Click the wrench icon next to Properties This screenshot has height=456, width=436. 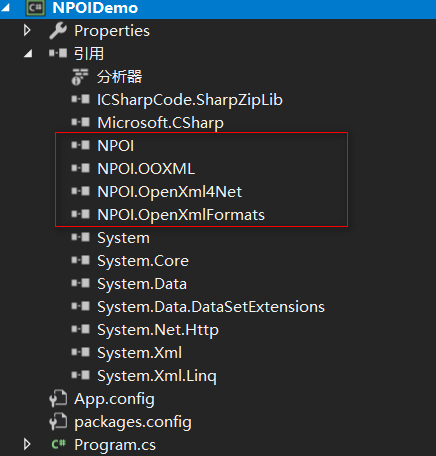[x=58, y=31]
